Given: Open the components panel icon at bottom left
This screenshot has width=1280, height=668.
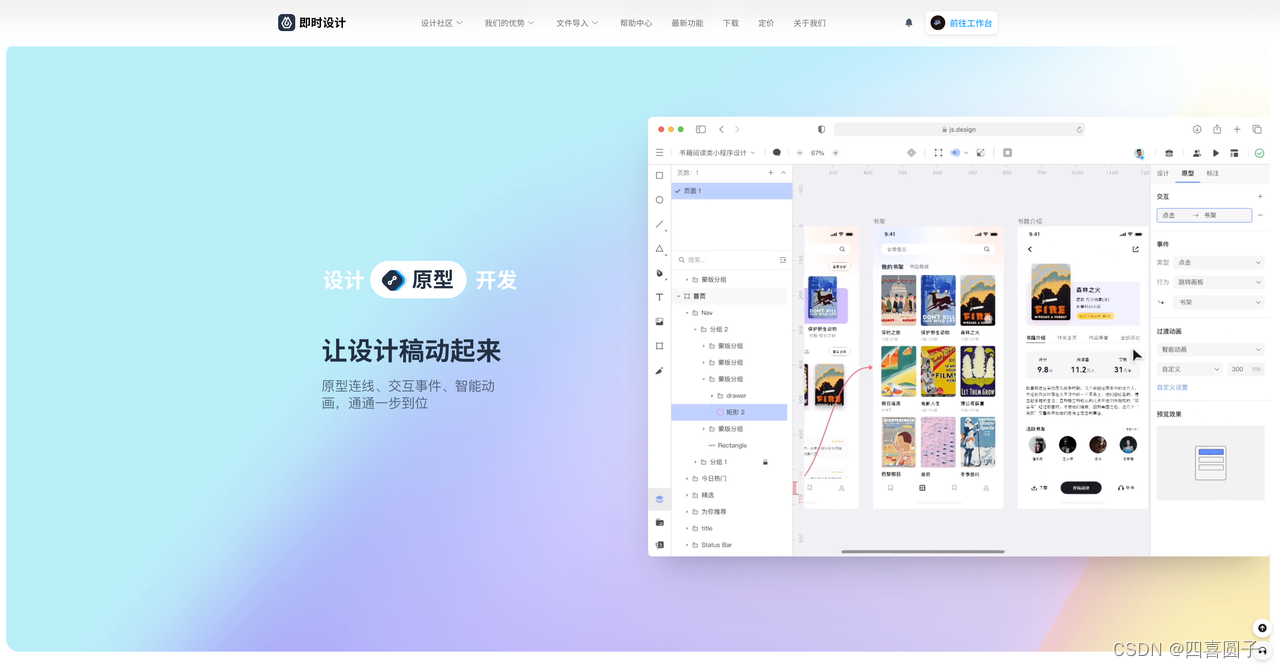Looking at the screenshot, I should point(659,498).
